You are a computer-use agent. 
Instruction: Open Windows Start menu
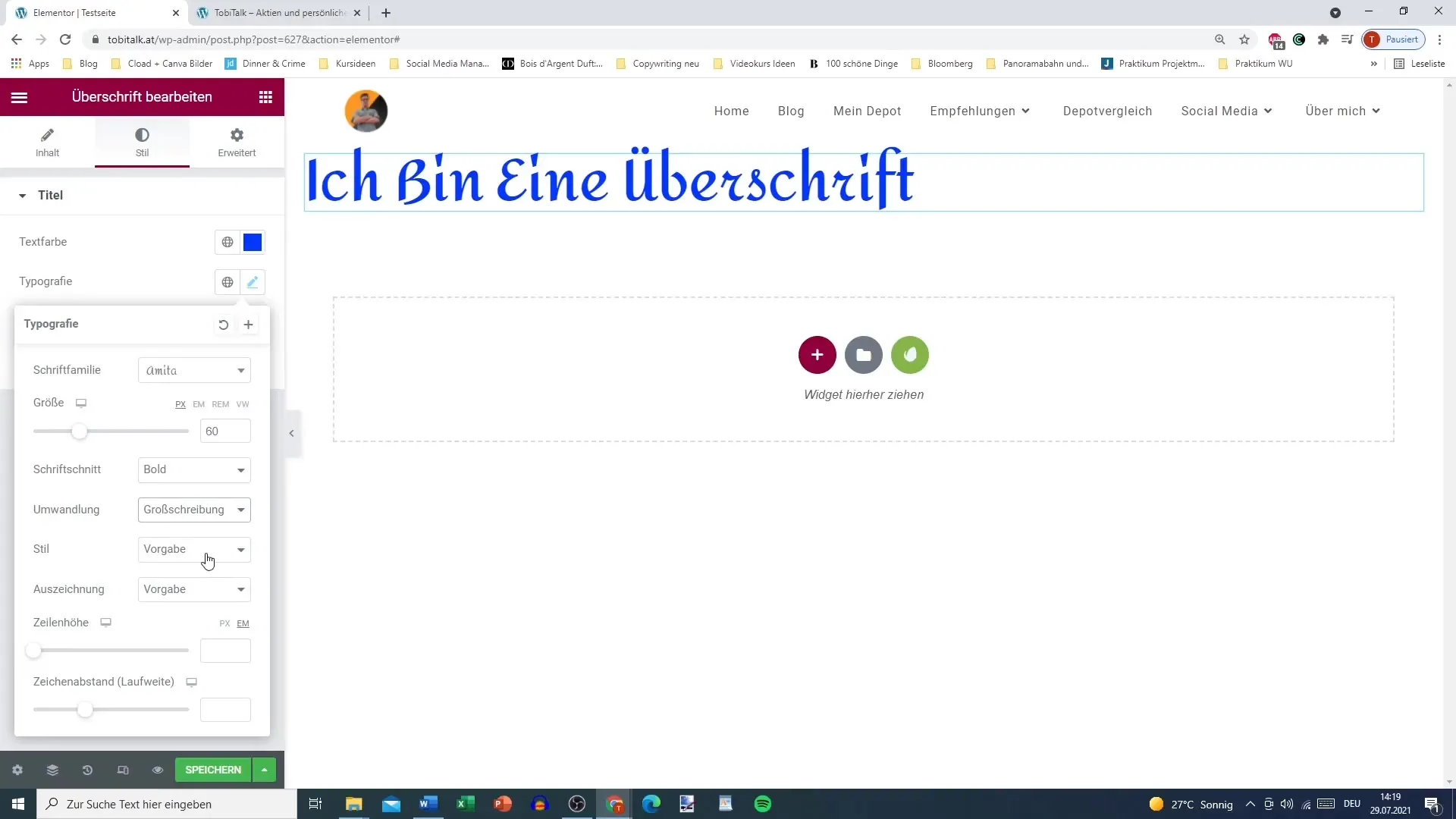(x=18, y=804)
